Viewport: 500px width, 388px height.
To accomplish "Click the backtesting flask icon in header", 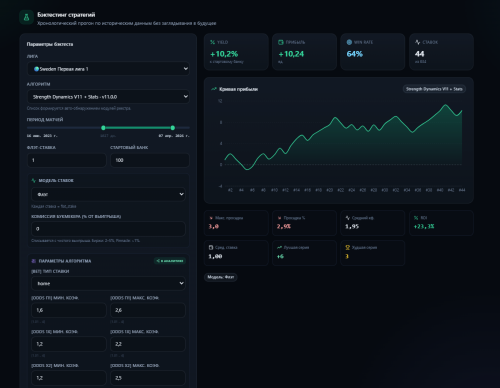I will tap(26, 18).
